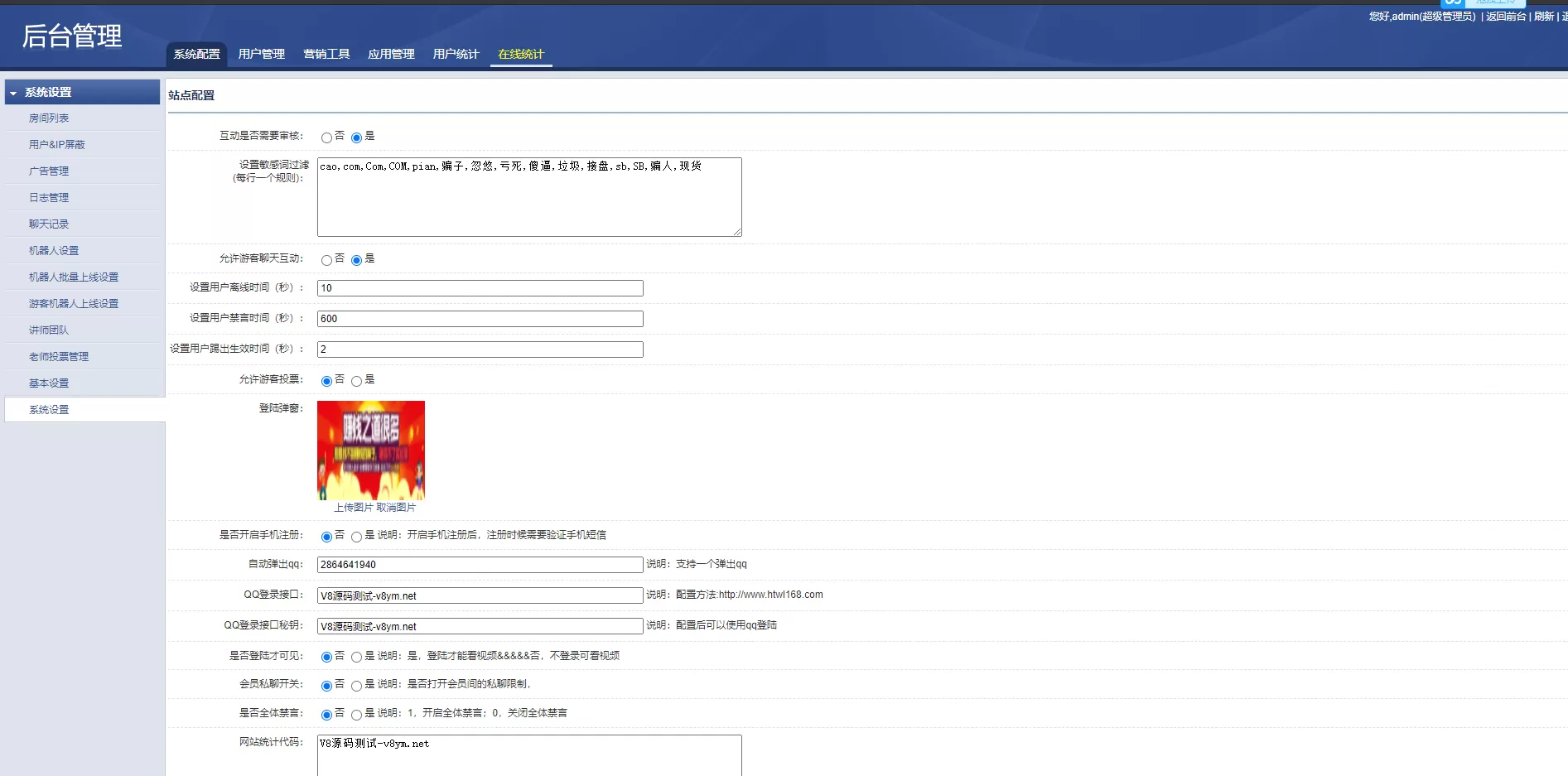
Task: Click the 设置用户离线时间 input field
Action: [x=480, y=288]
